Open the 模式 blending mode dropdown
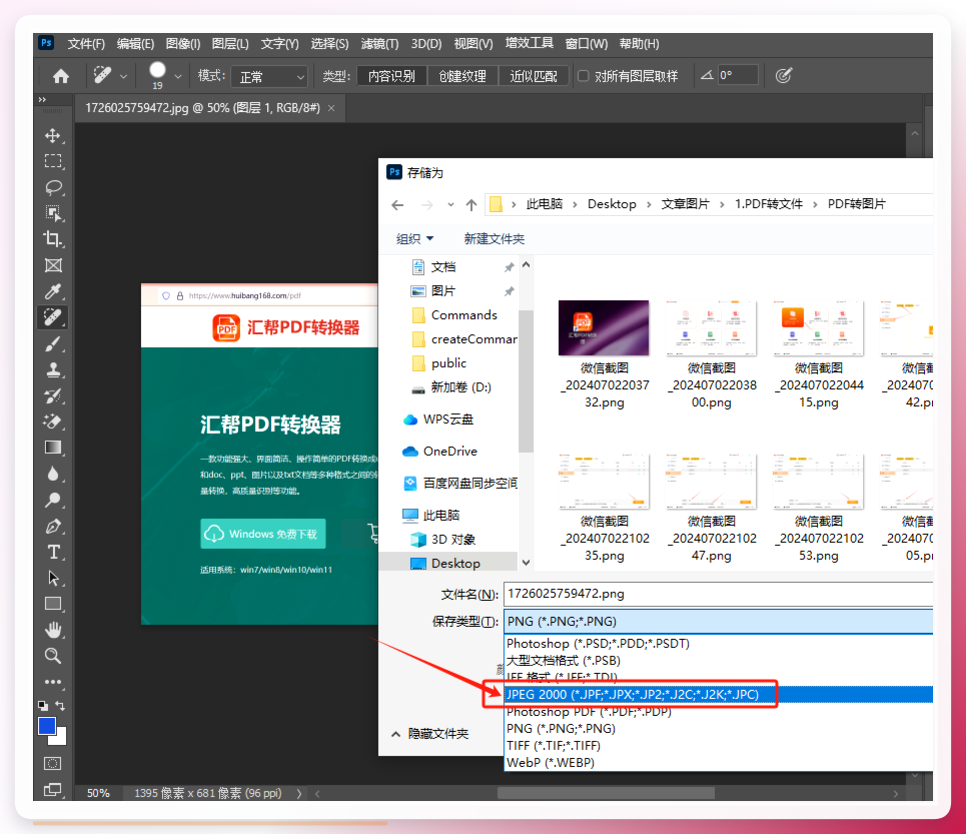This screenshot has height=834, width=966. [x=269, y=76]
